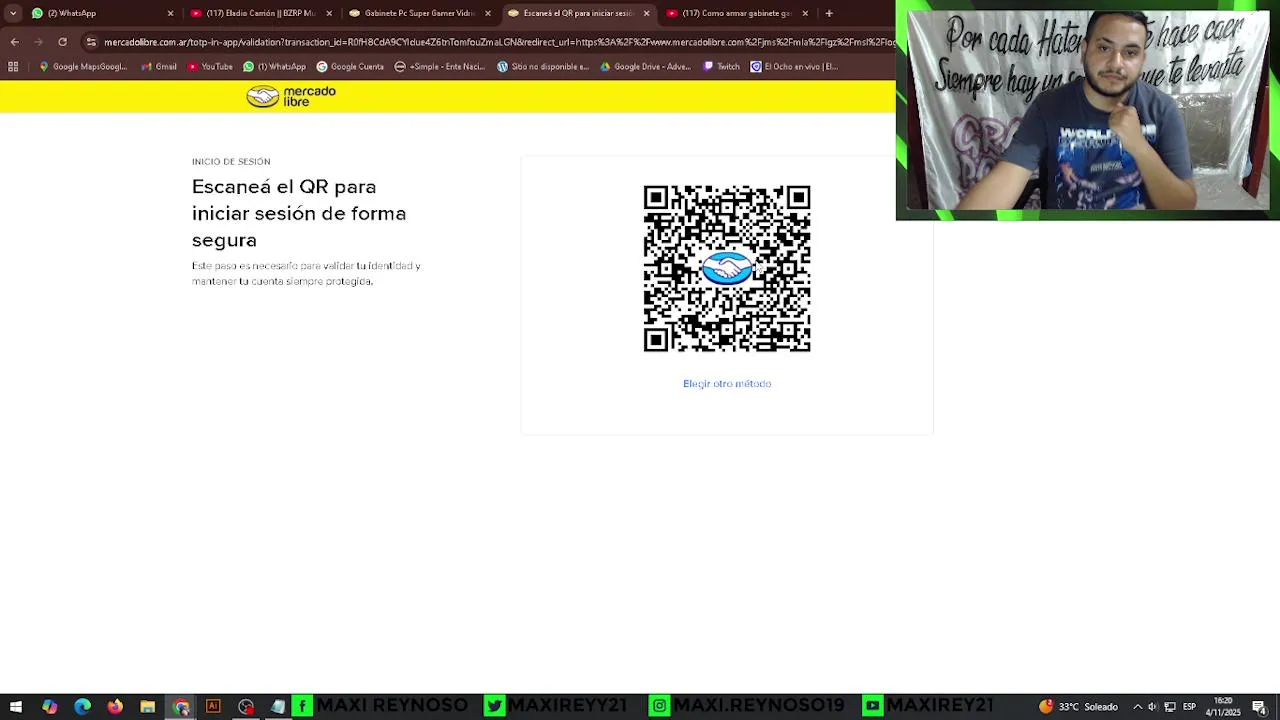Open the notification center icon

point(1260,707)
